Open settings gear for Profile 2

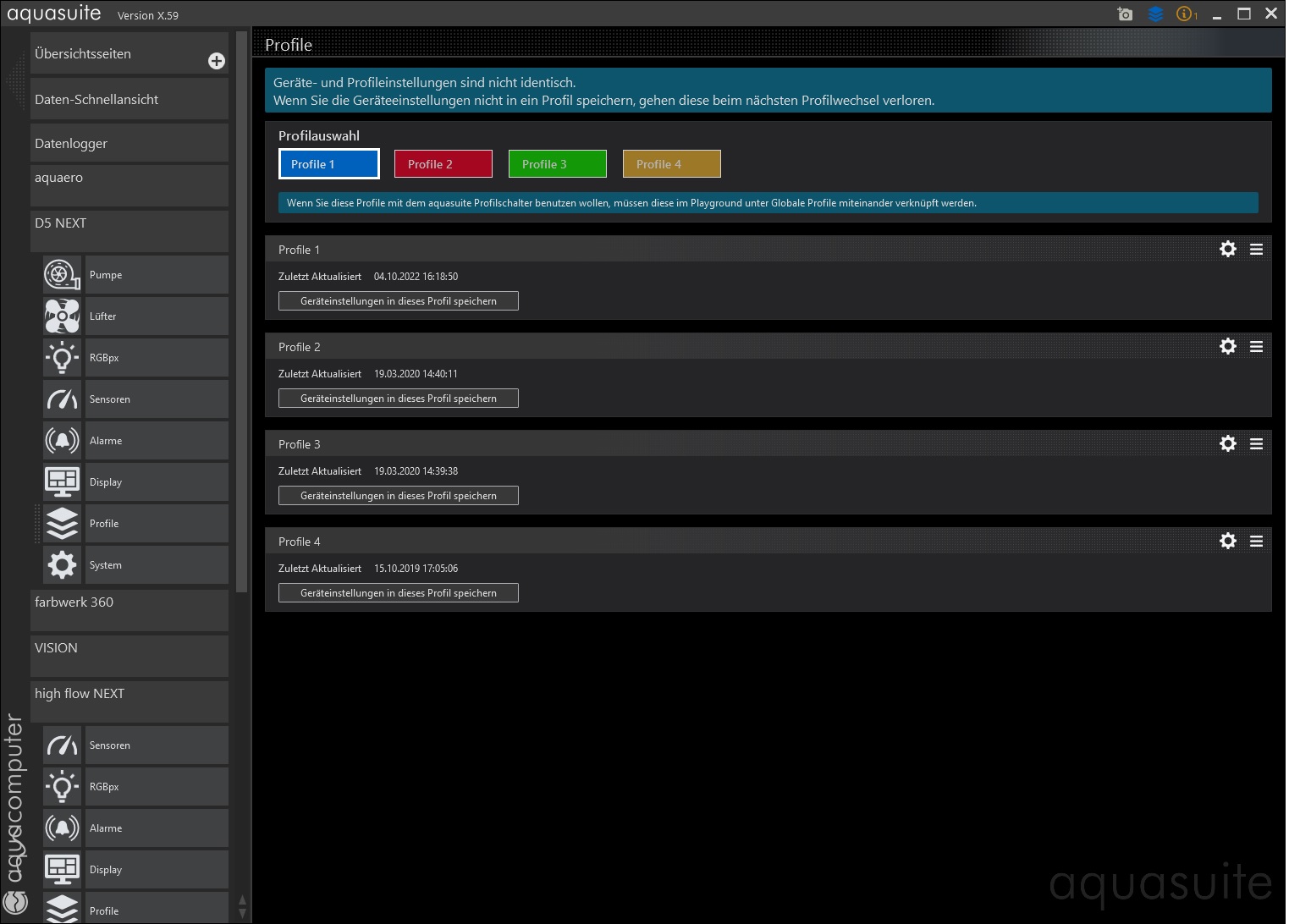pyautogui.click(x=1228, y=346)
